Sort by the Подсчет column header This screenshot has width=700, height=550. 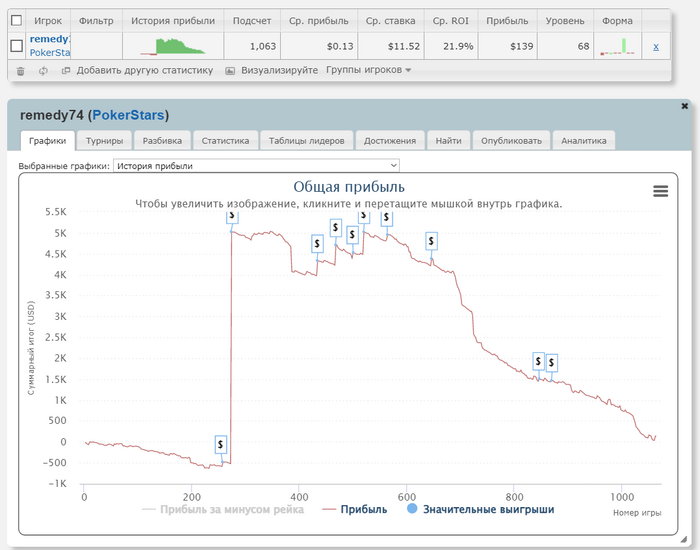tap(252, 21)
